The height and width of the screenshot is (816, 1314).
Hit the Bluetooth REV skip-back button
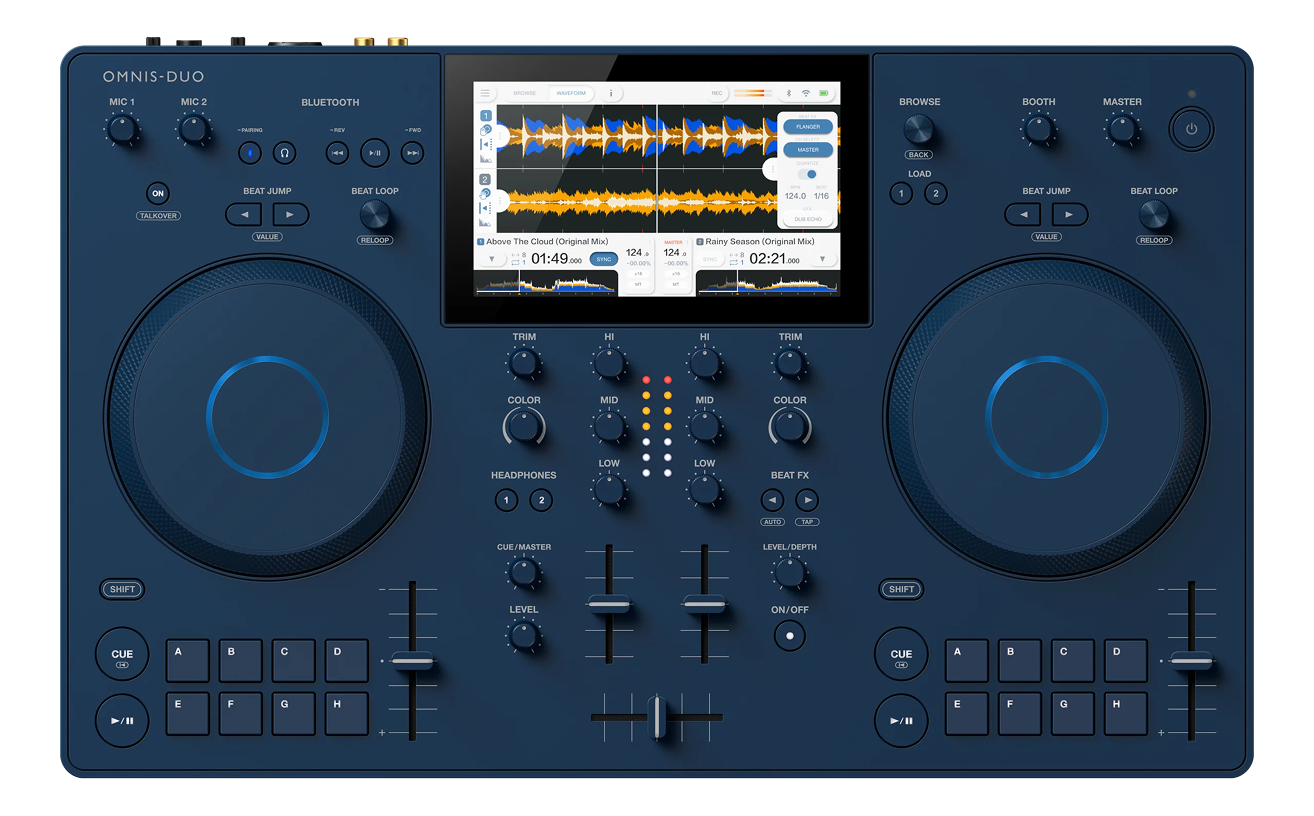[x=338, y=153]
